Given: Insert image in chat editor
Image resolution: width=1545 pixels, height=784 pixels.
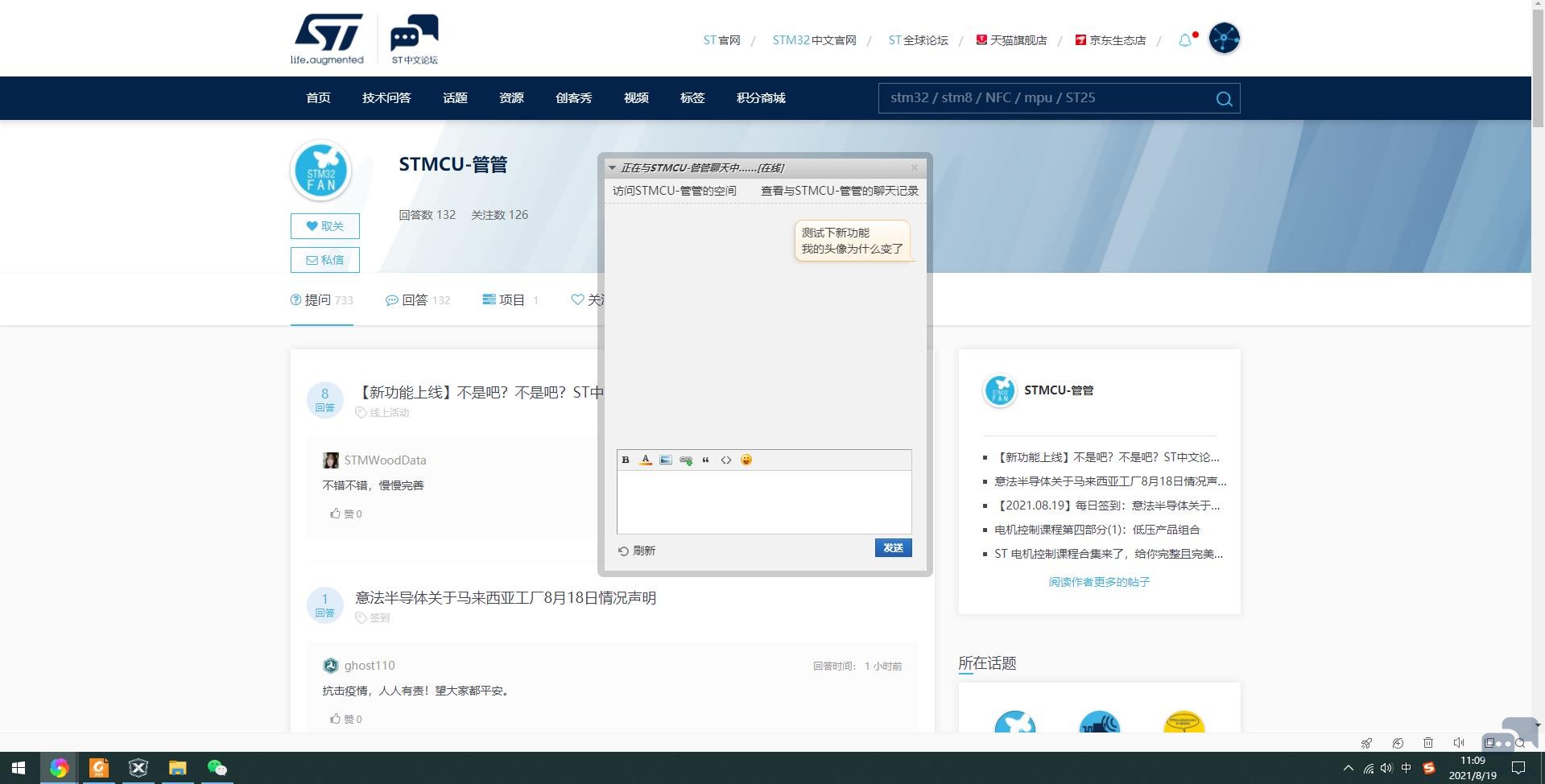Looking at the screenshot, I should pos(666,460).
